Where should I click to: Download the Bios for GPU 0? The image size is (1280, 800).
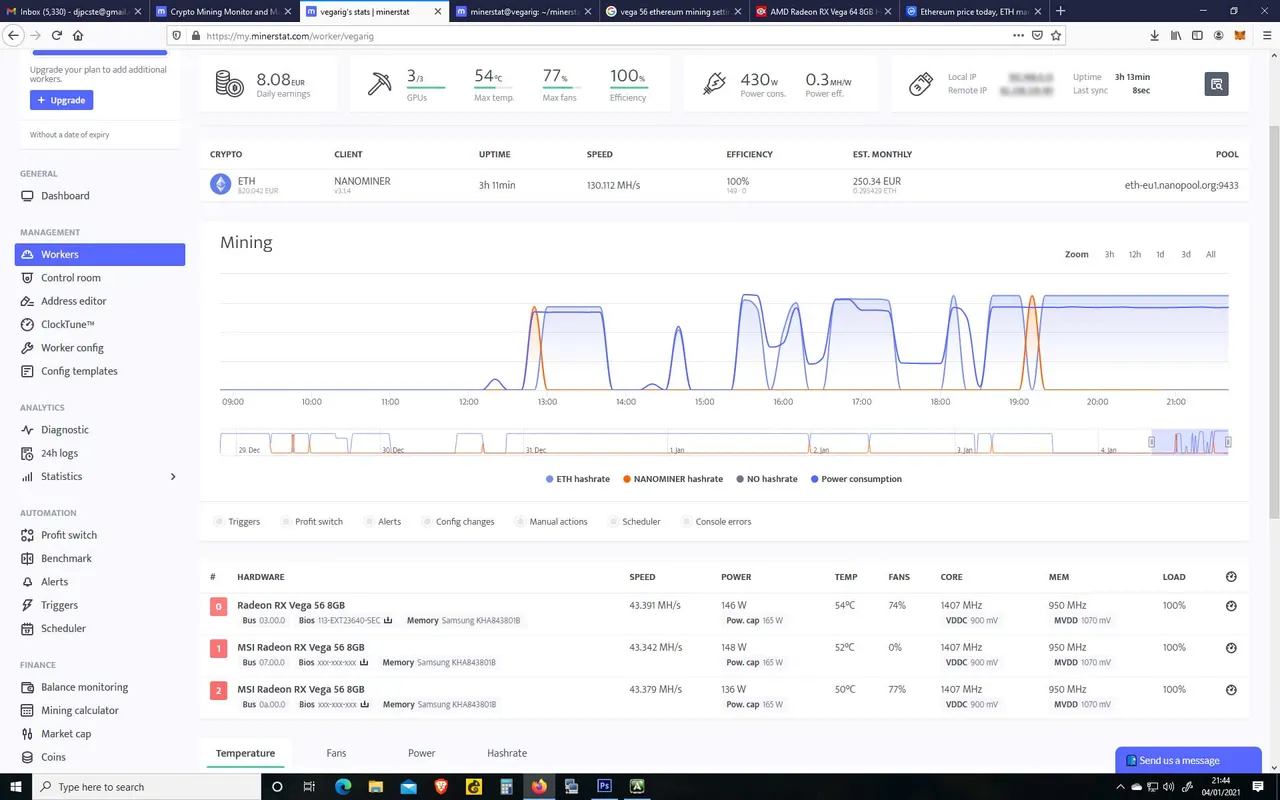(x=388, y=620)
